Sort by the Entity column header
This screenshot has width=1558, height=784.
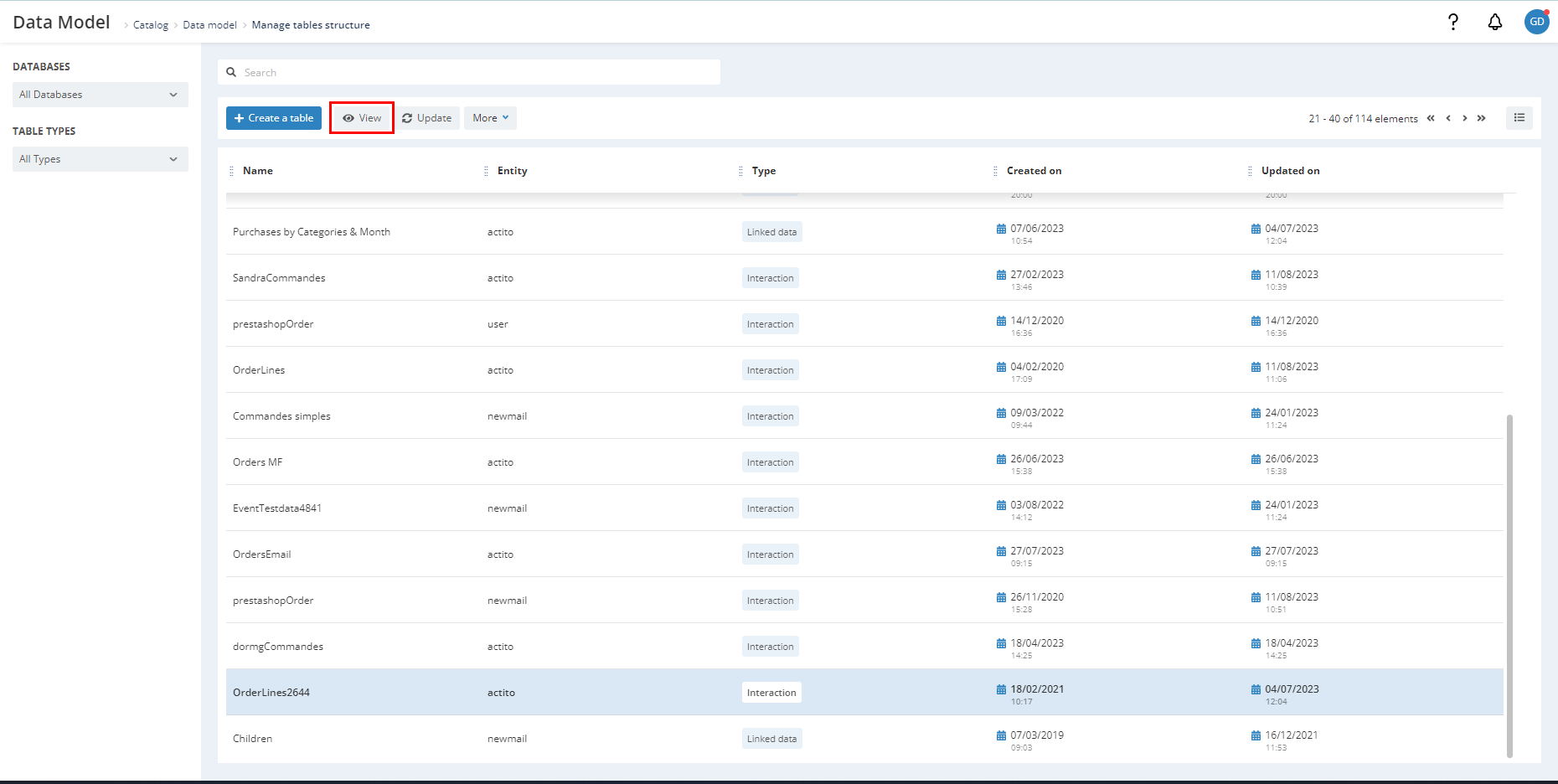[x=513, y=171]
